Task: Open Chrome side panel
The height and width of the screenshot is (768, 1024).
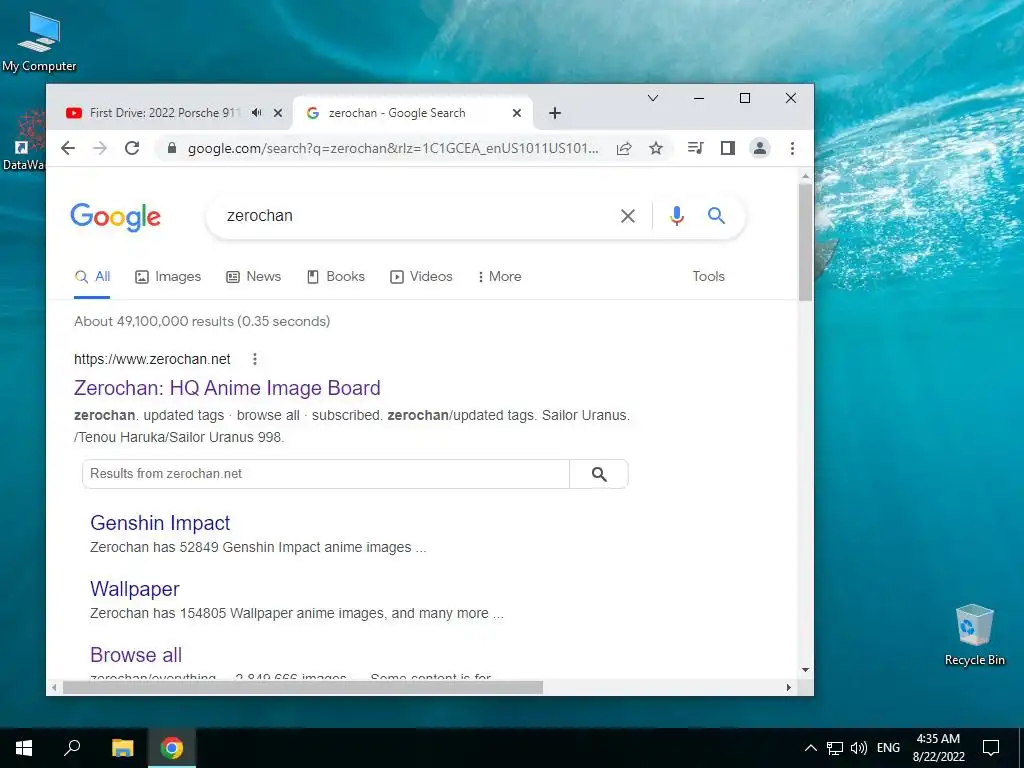Action: pos(728,148)
